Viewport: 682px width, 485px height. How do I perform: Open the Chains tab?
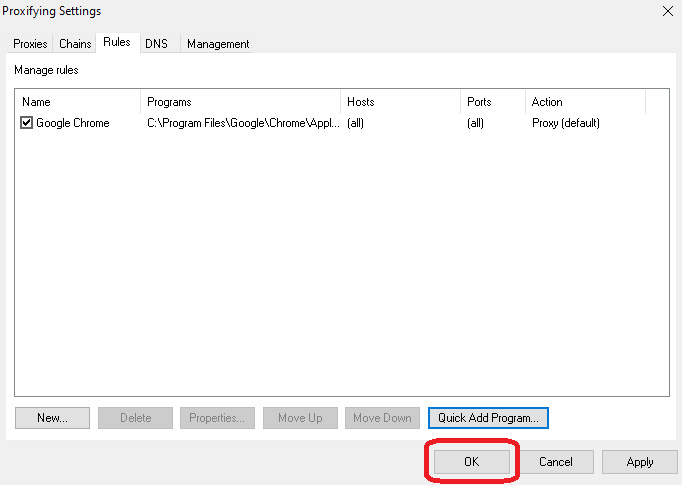tap(75, 44)
